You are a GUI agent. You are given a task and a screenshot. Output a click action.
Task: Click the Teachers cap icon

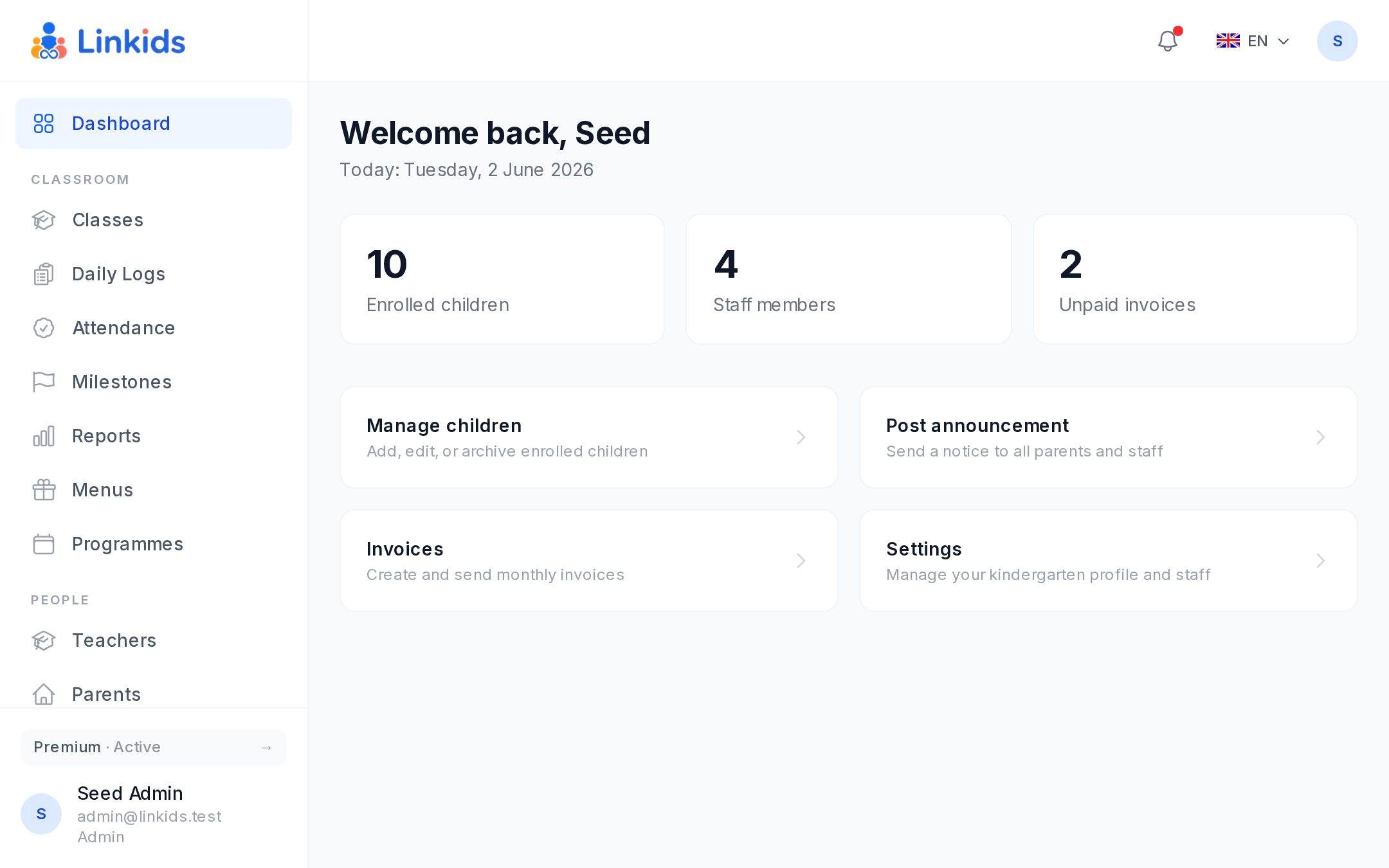(44, 640)
